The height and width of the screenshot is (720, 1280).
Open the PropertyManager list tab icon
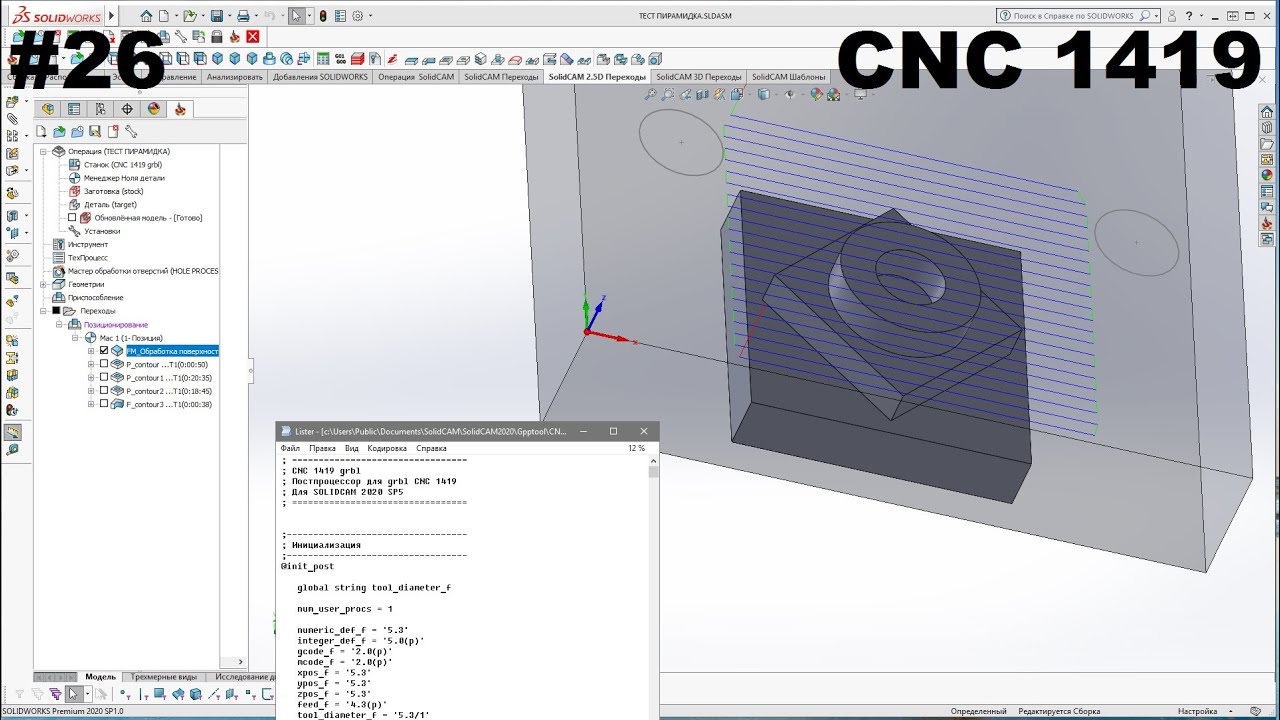click(x=74, y=109)
